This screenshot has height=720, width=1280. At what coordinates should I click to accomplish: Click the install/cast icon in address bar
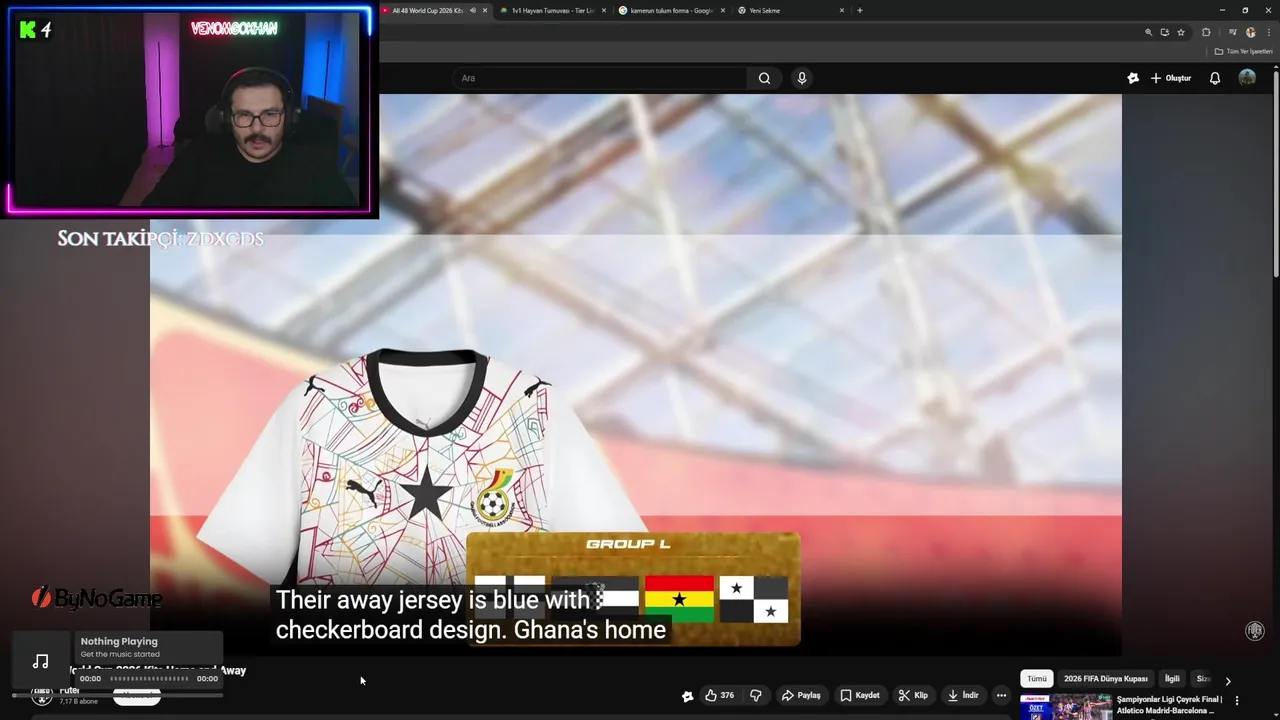(x=1164, y=32)
